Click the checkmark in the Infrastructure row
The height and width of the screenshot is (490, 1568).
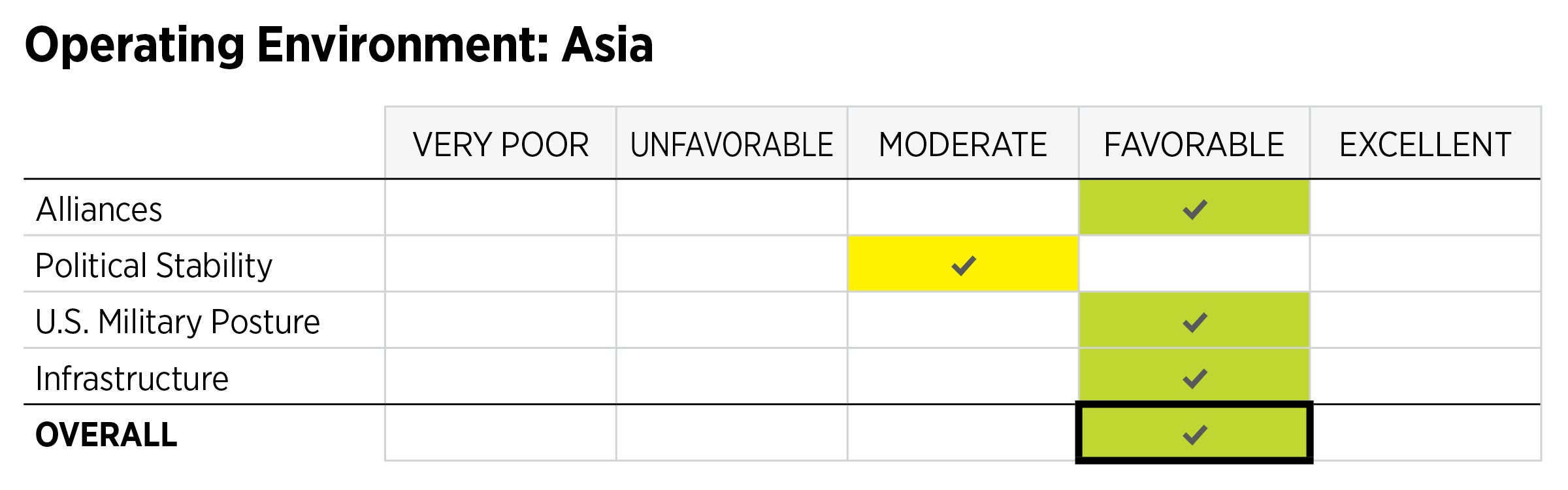[1194, 378]
